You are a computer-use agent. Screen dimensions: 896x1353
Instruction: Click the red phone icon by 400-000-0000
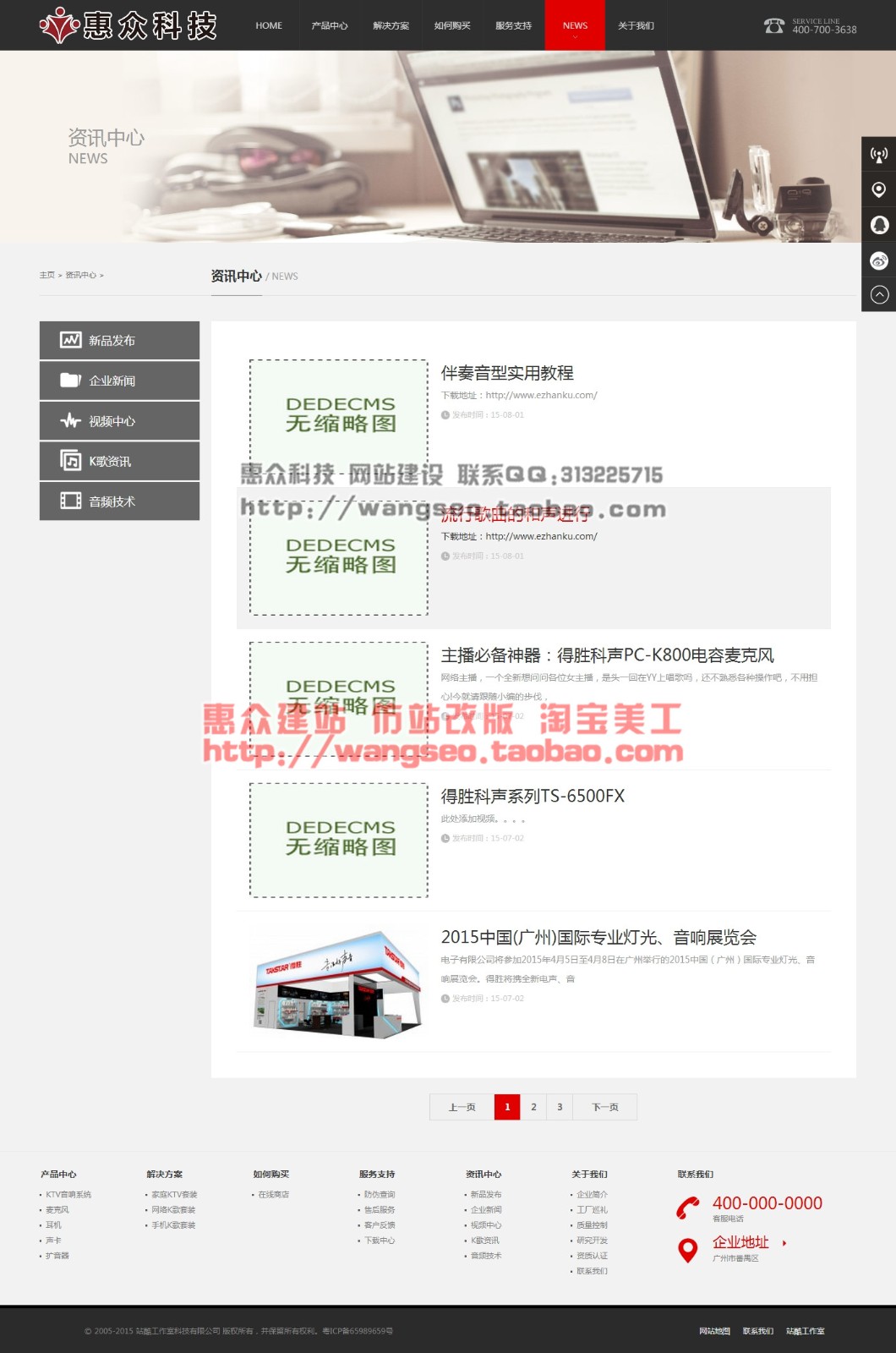pos(688,1208)
